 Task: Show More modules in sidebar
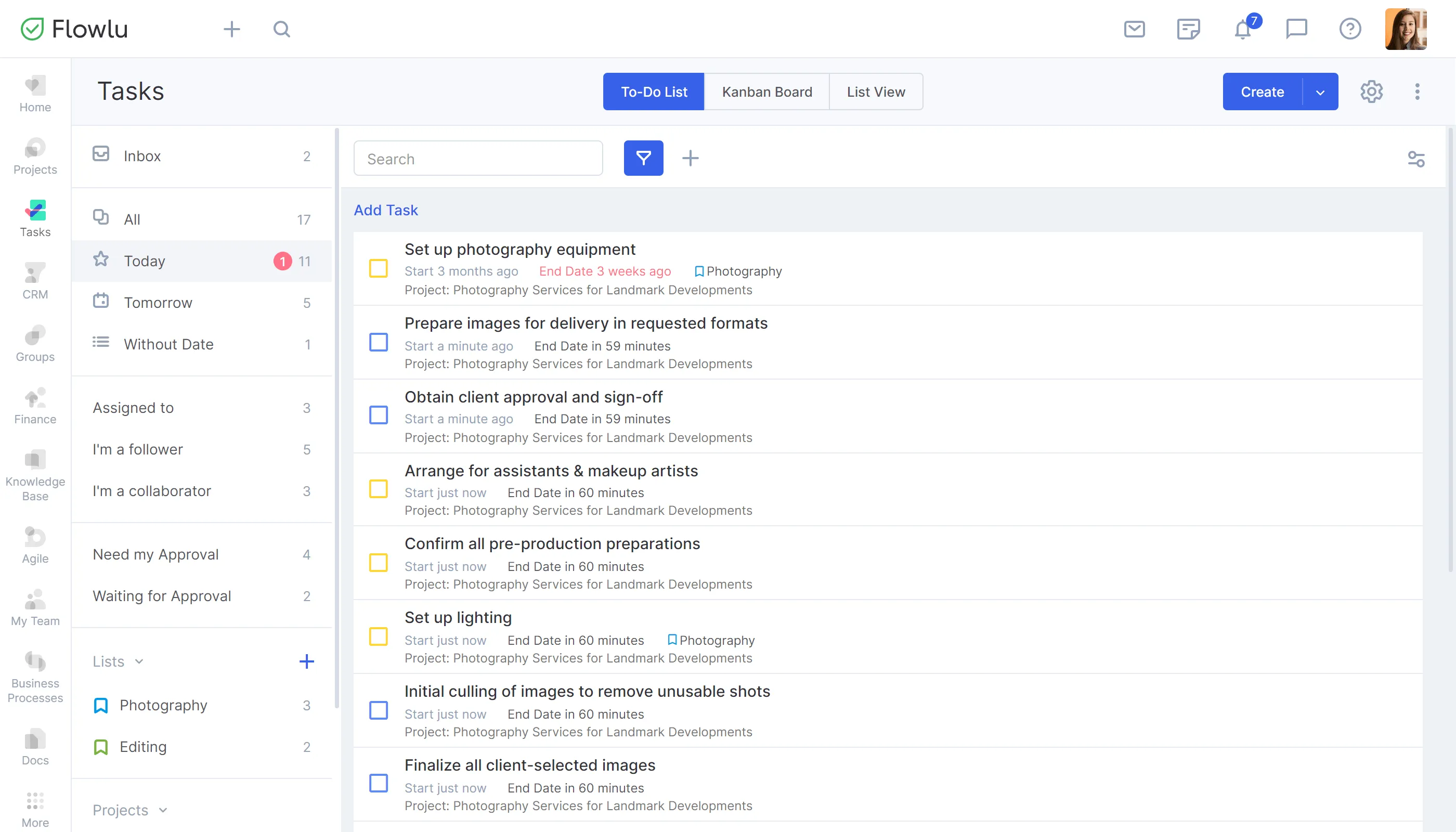35,810
